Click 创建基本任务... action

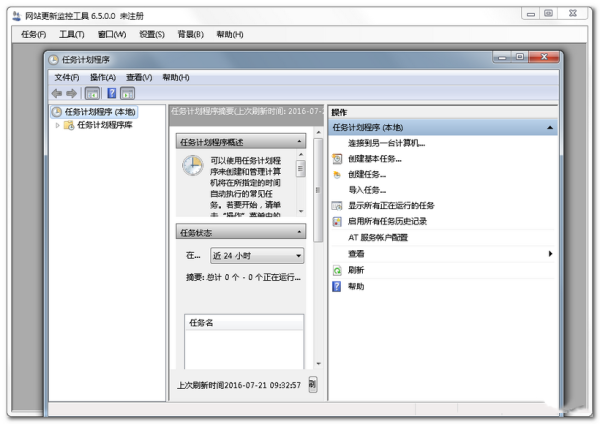[x=375, y=159]
